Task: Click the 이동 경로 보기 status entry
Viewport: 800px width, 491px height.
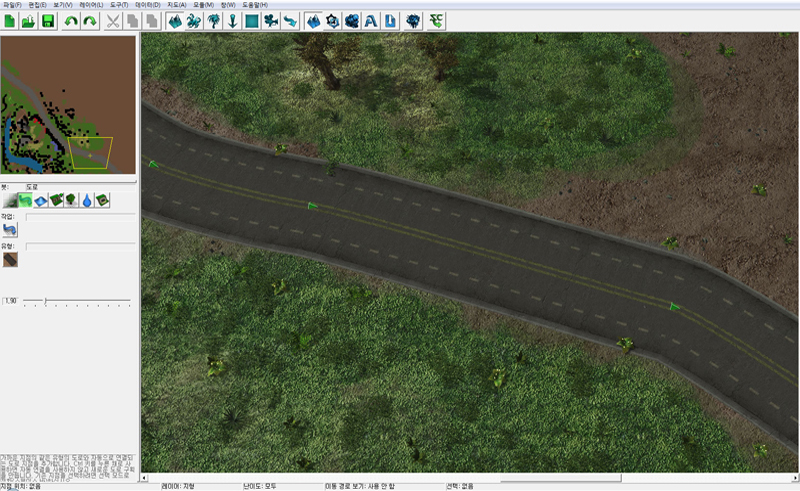Action: click(x=360, y=486)
